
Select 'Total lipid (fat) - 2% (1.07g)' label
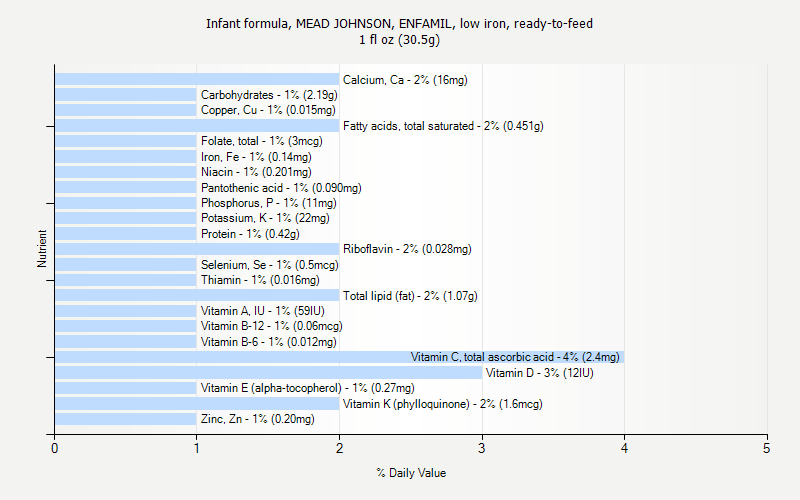coord(410,296)
